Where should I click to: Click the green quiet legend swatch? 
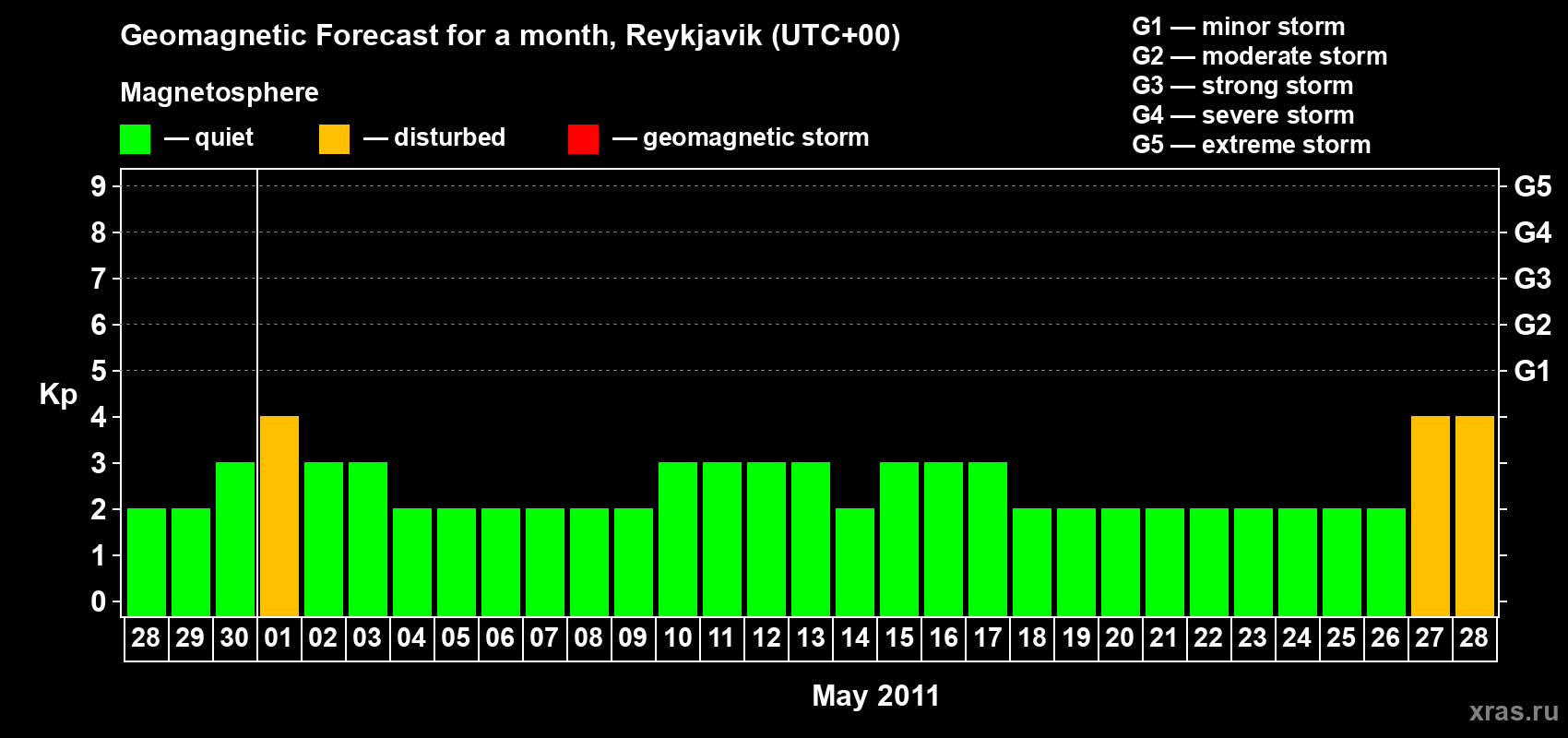click(135, 139)
